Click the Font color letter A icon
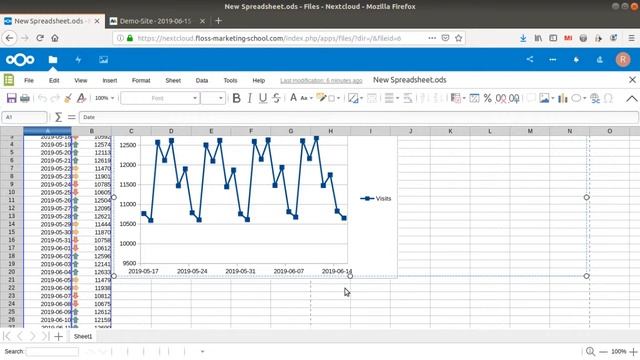Image resolution: width=640 pixels, height=360 pixels. (x=293, y=98)
